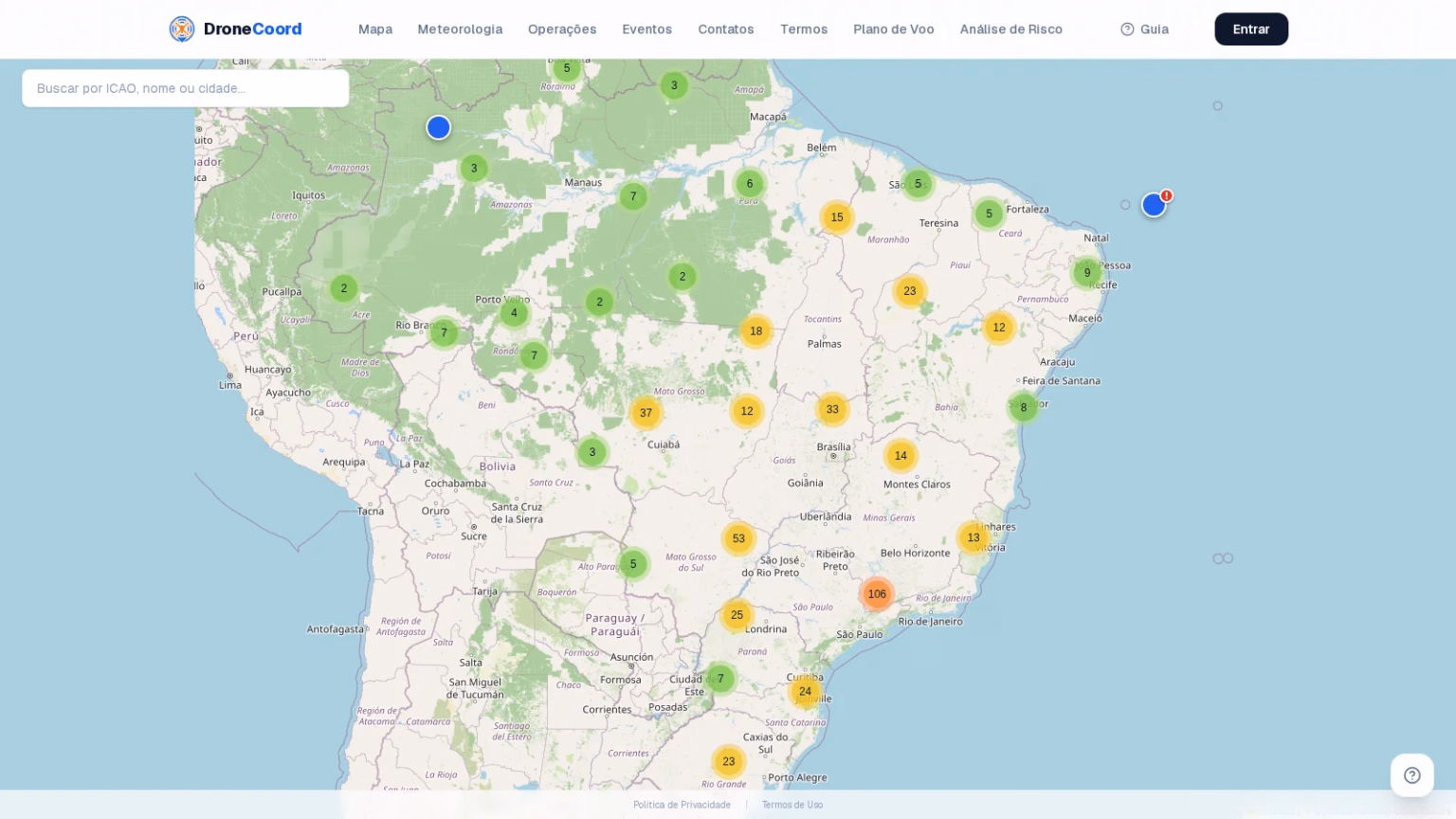Select the 37 cluster near Cuiabá
The width and height of the screenshot is (1456, 819).
click(646, 413)
